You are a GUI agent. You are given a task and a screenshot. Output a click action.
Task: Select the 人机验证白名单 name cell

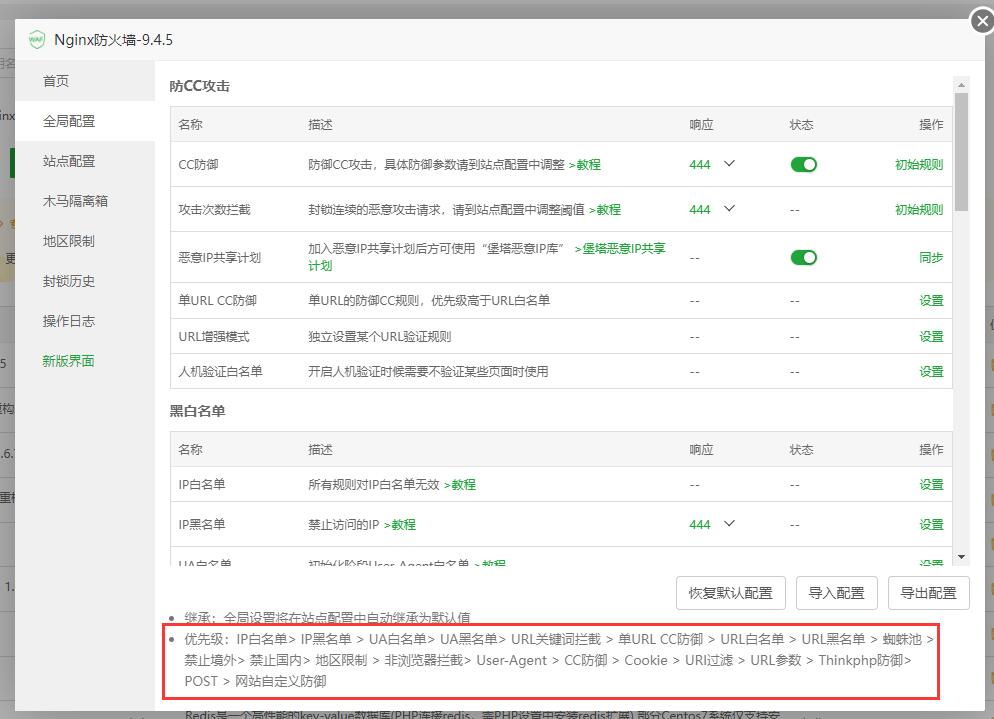(220, 372)
